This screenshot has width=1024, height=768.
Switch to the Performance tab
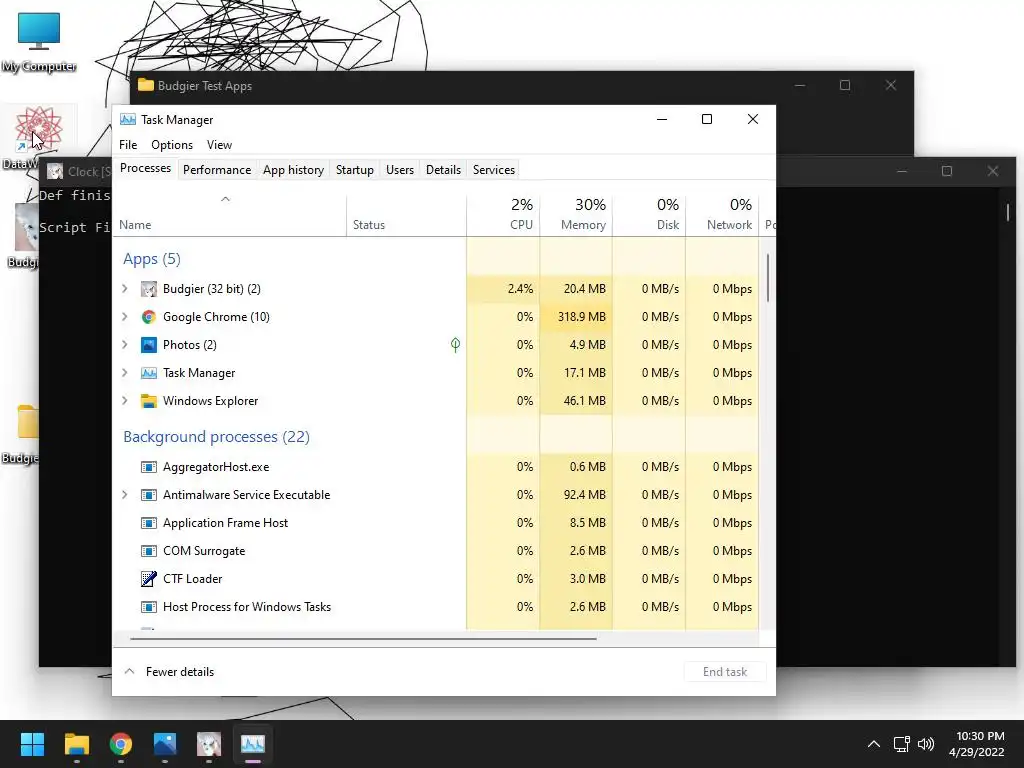pos(217,170)
